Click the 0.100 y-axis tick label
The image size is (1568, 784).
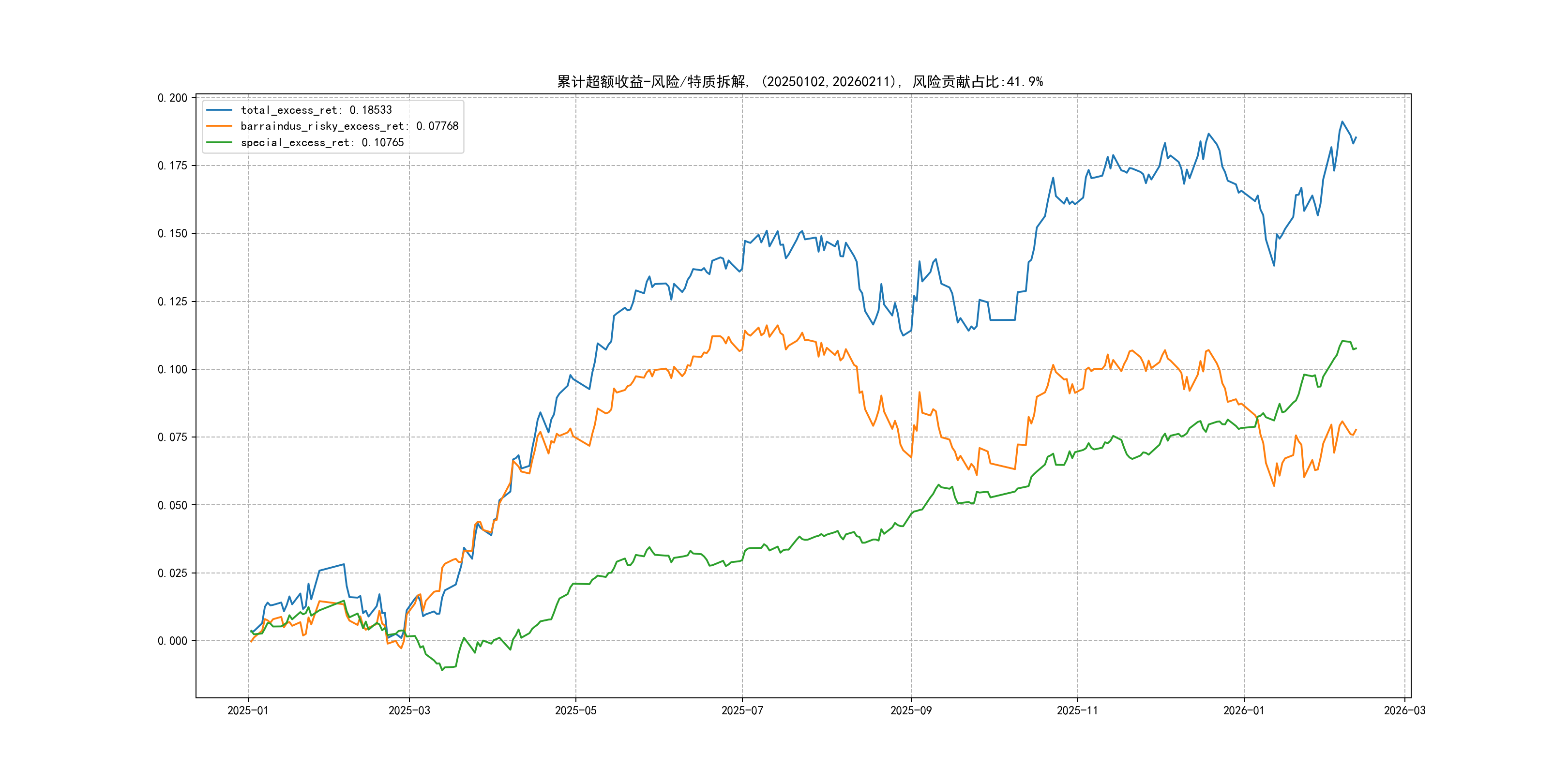pyautogui.click(x=172, y=369)
